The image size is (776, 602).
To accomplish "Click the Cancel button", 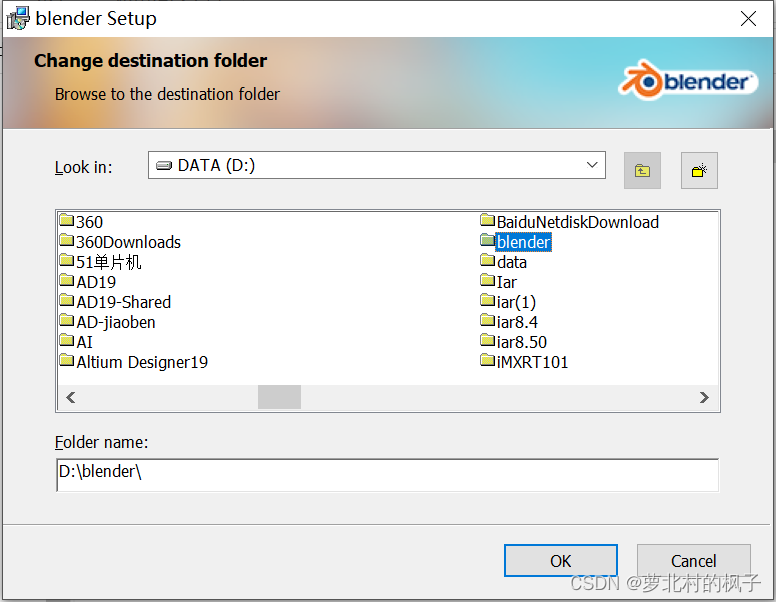I will click(x=693, y=561).
